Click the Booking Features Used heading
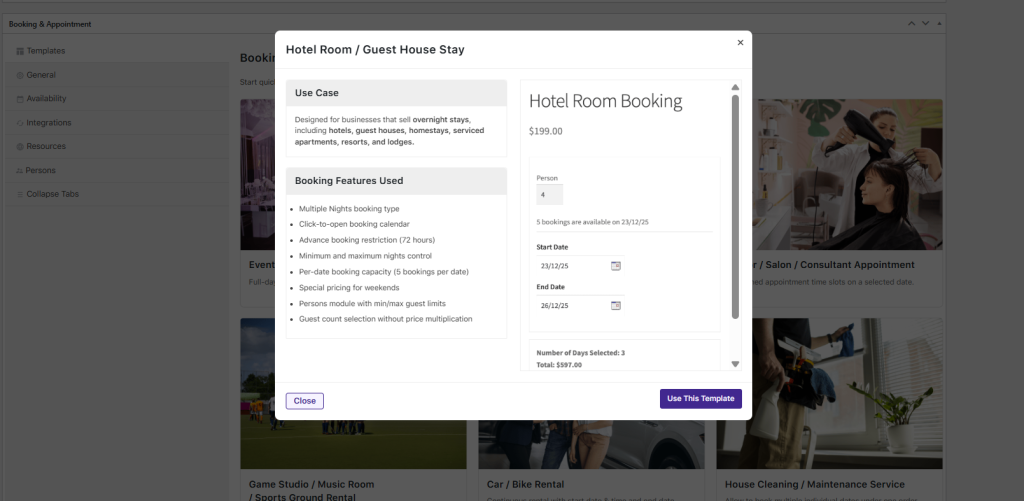1024x501 pixels. pos(349,181)
